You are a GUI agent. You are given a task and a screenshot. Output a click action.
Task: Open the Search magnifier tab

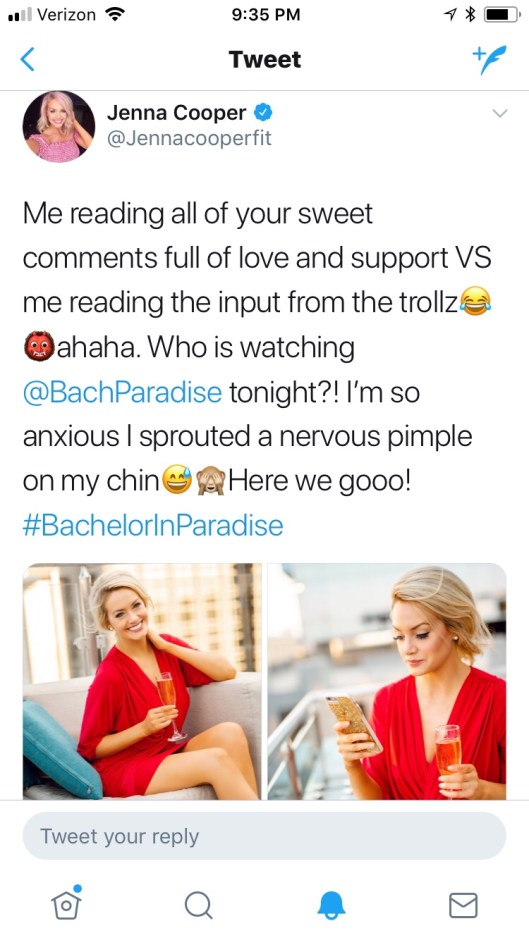pyautogui.click(x=199, y=905)
